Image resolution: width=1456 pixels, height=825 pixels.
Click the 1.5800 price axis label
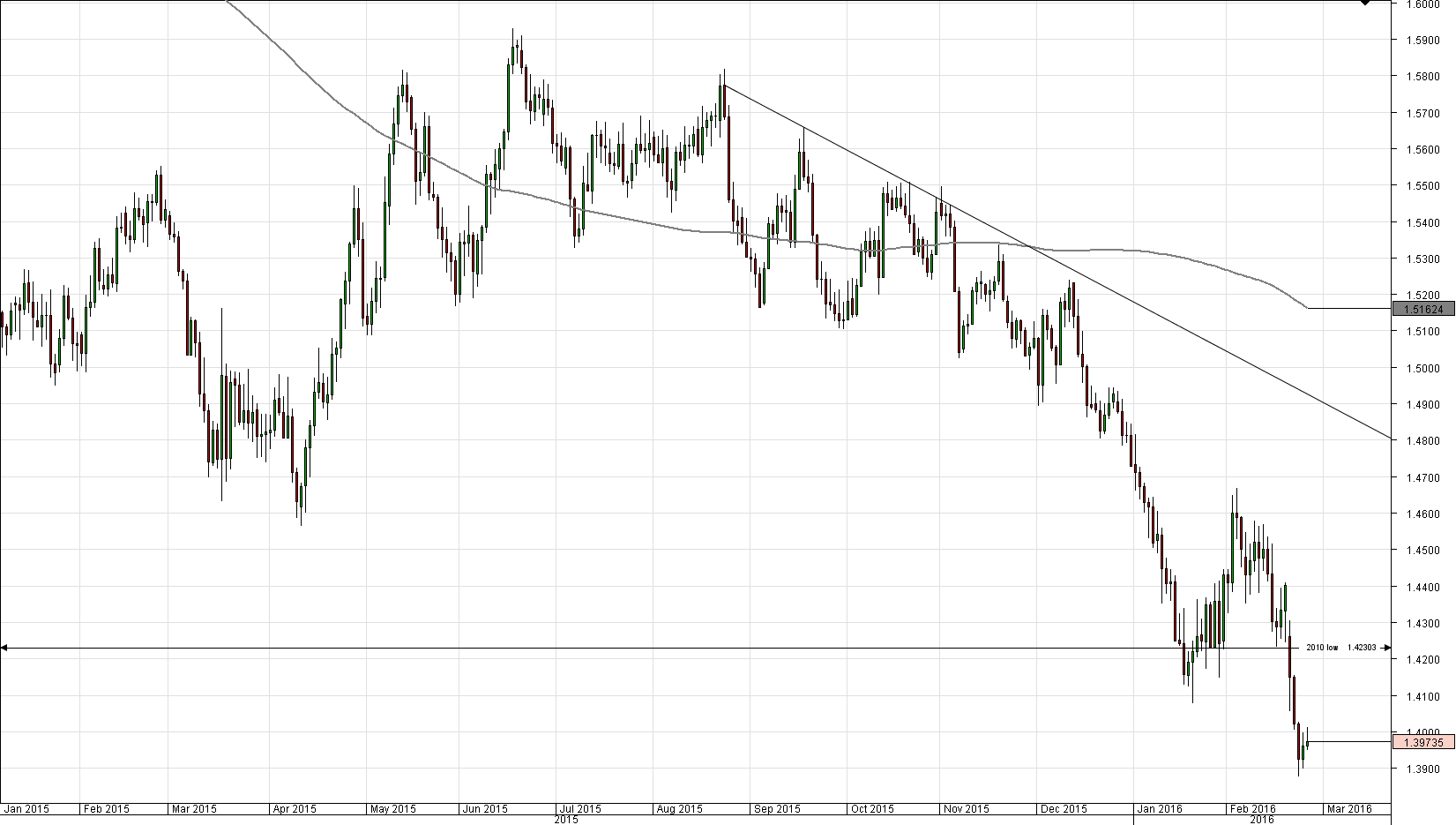[1424, 76]
